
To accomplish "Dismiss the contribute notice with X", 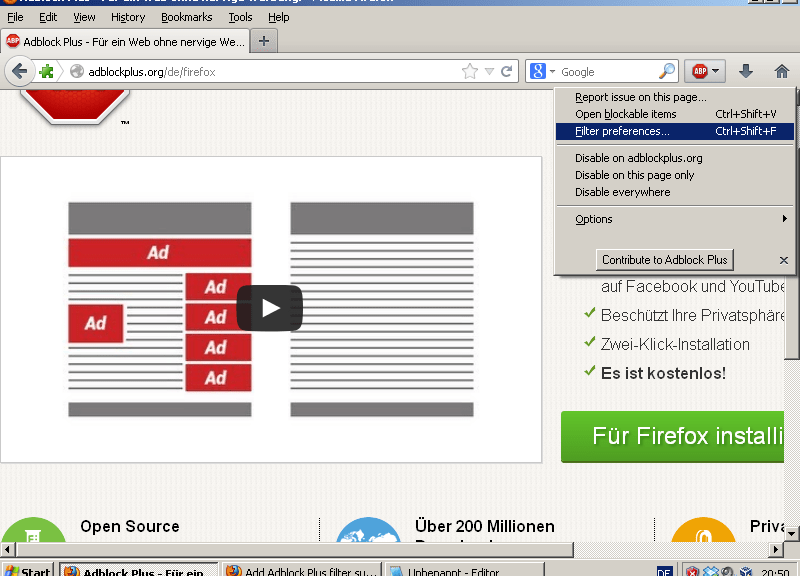I will pos(784,260).
